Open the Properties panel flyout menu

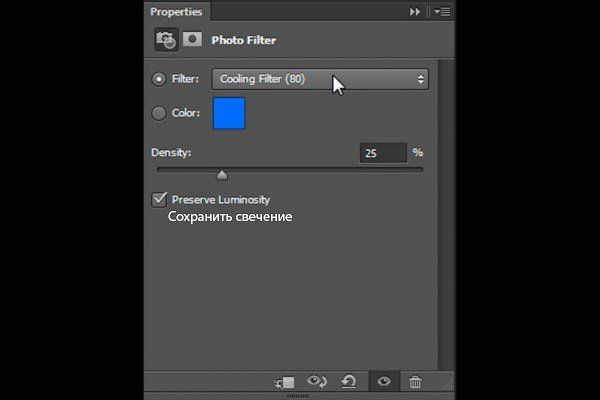click(442, 12)
